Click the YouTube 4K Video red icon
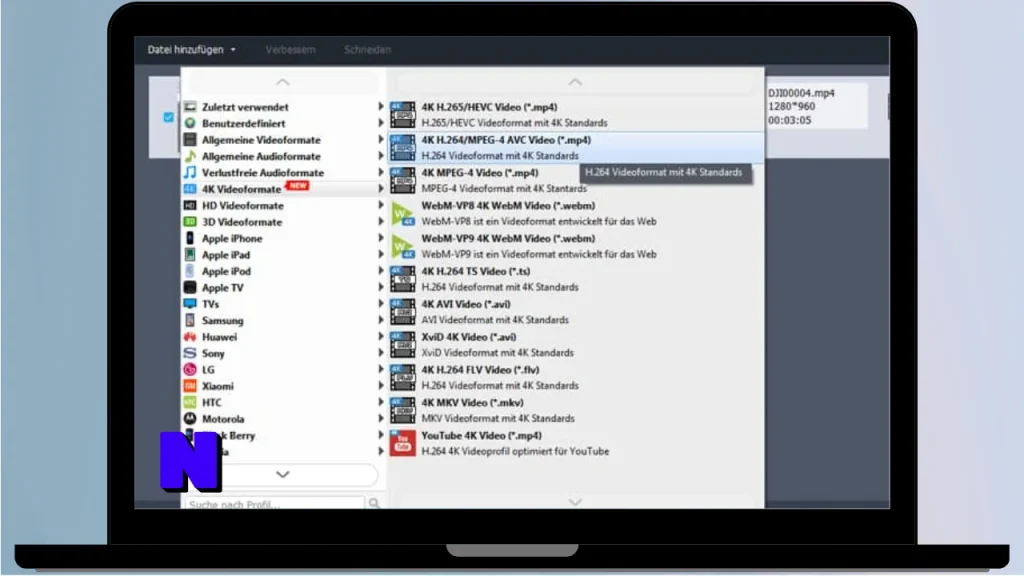This screenshot has width=1024, height=576. (x=403, y=443)
